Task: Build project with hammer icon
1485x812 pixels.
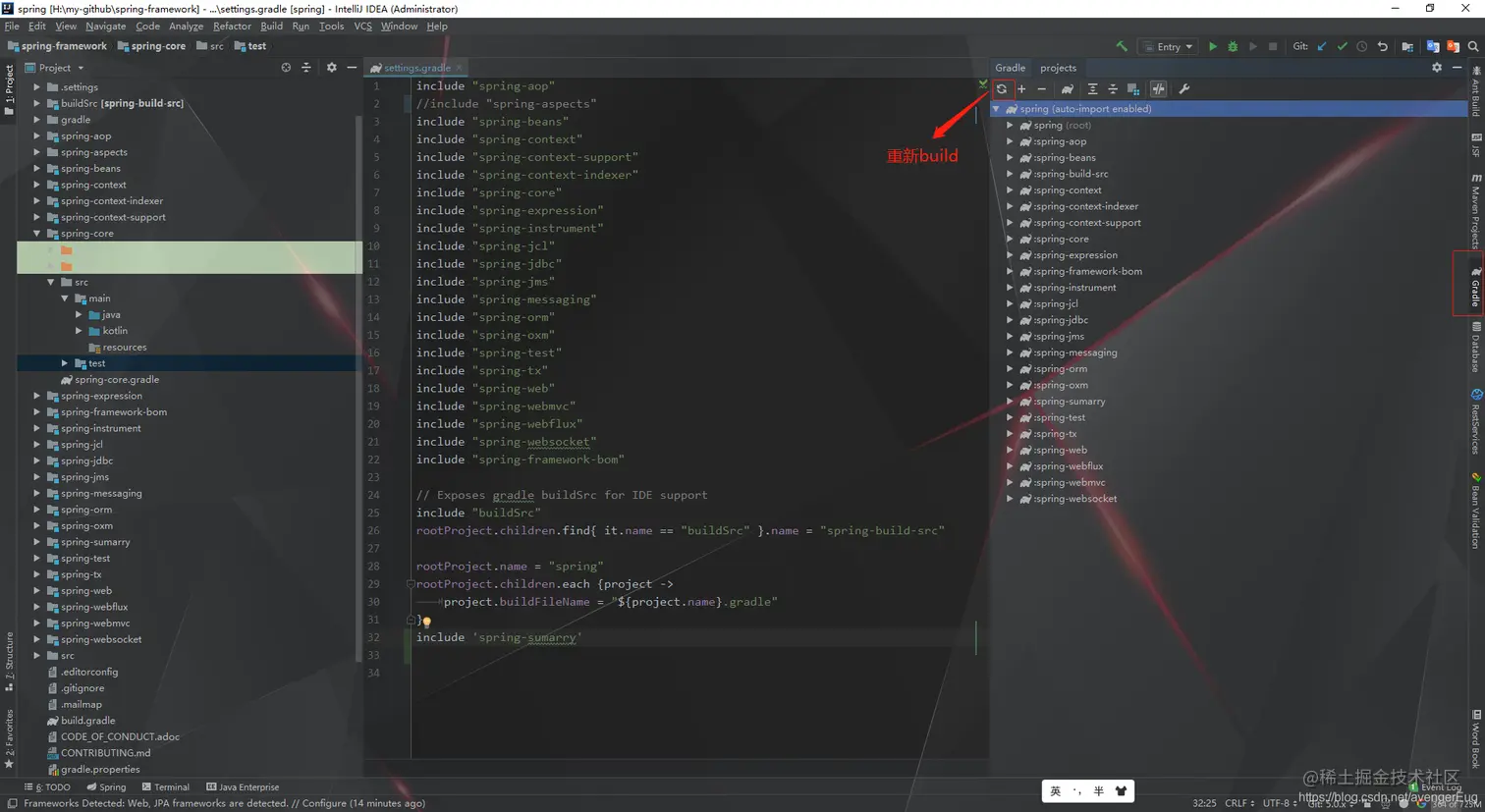Action: tap(1122, 46)
